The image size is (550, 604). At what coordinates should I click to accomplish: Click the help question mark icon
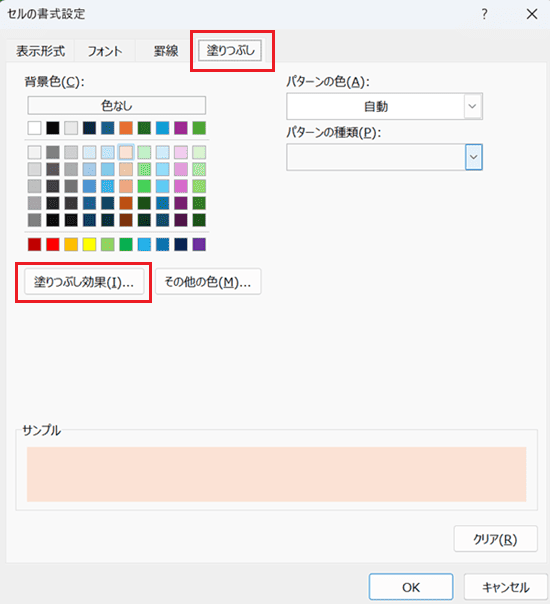coord(484,14)
